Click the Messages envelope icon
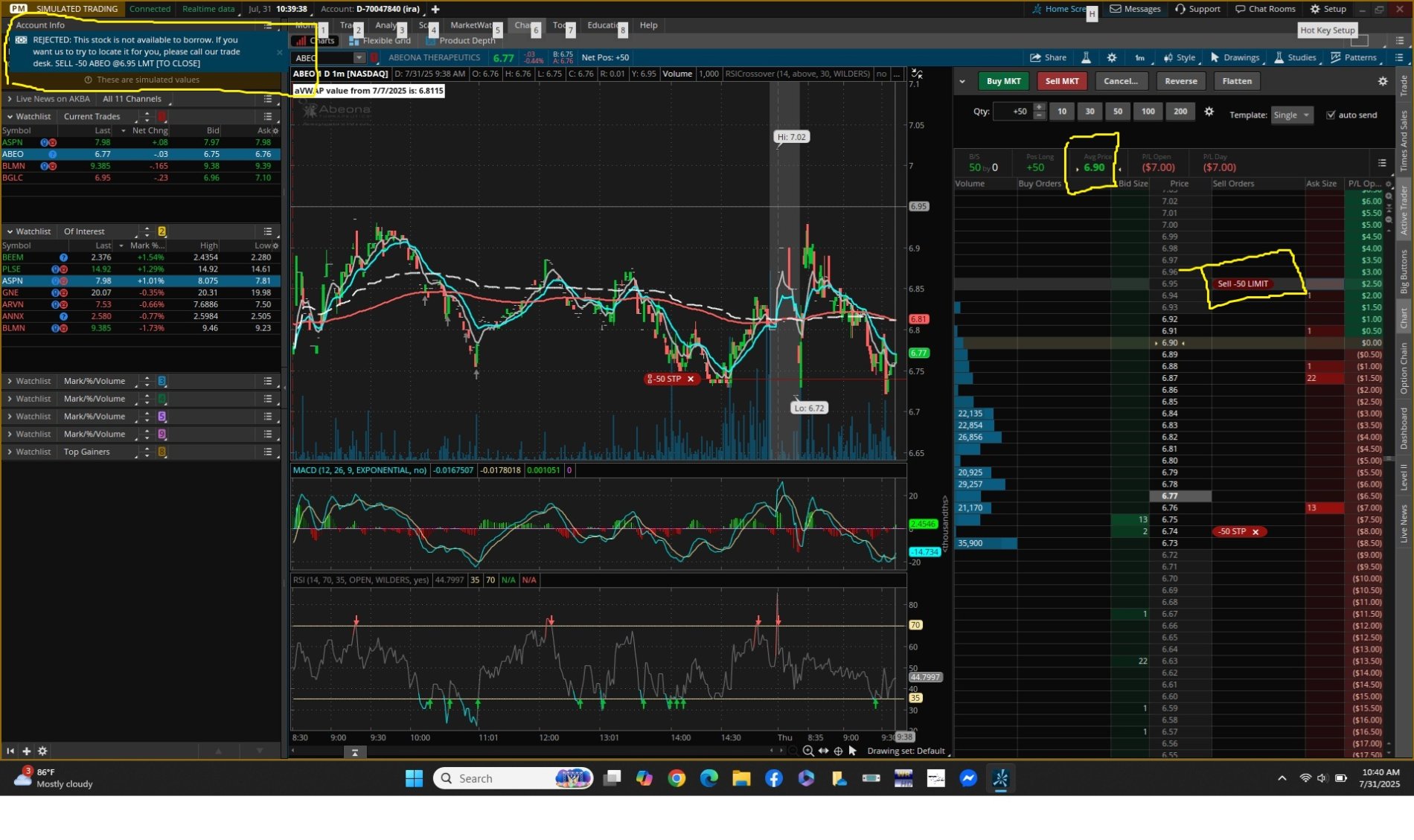Image resolution: width=1414 pixels, height=840 pixels. (x=1116, y=9)
